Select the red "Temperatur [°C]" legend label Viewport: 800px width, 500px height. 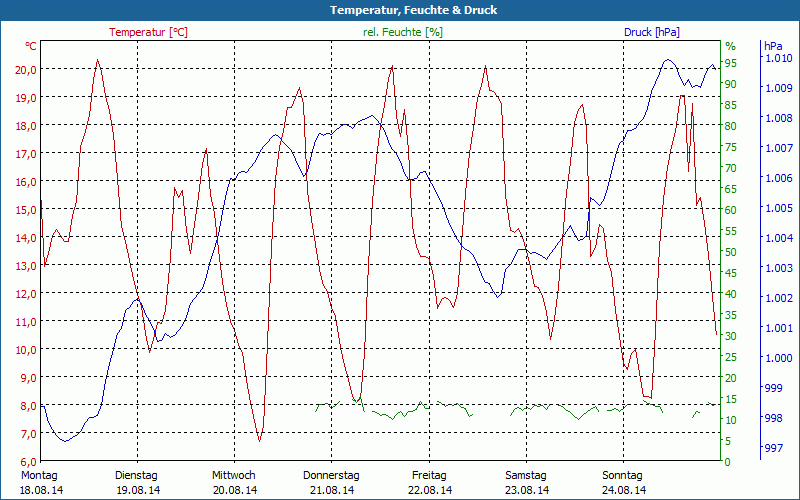[148, 32]
